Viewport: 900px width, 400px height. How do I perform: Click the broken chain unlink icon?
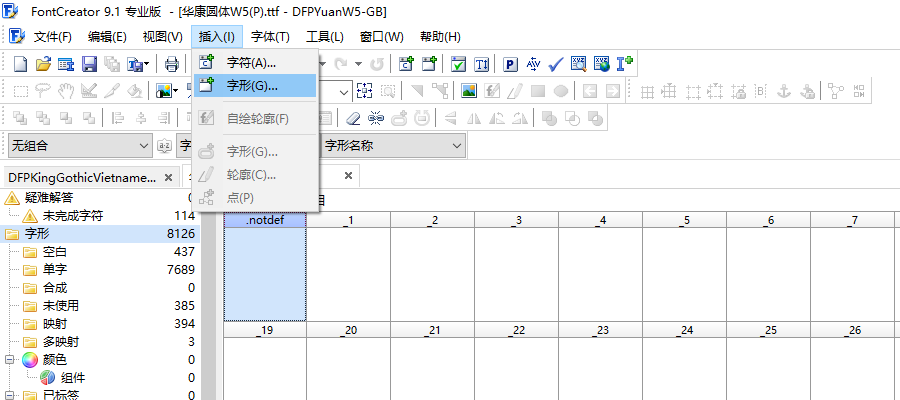pos(375,118)
